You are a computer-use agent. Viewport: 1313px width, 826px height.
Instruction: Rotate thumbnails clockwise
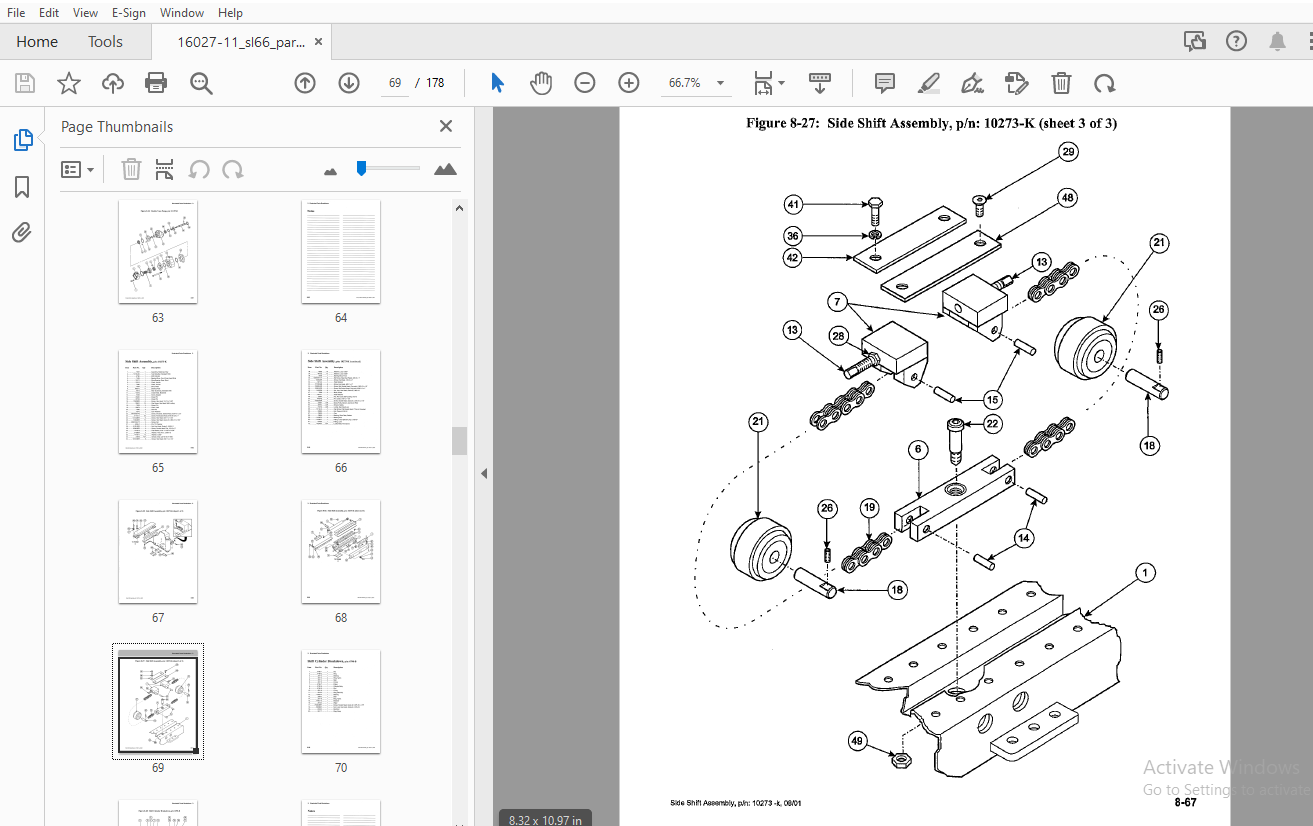click(x=233, y=170)
